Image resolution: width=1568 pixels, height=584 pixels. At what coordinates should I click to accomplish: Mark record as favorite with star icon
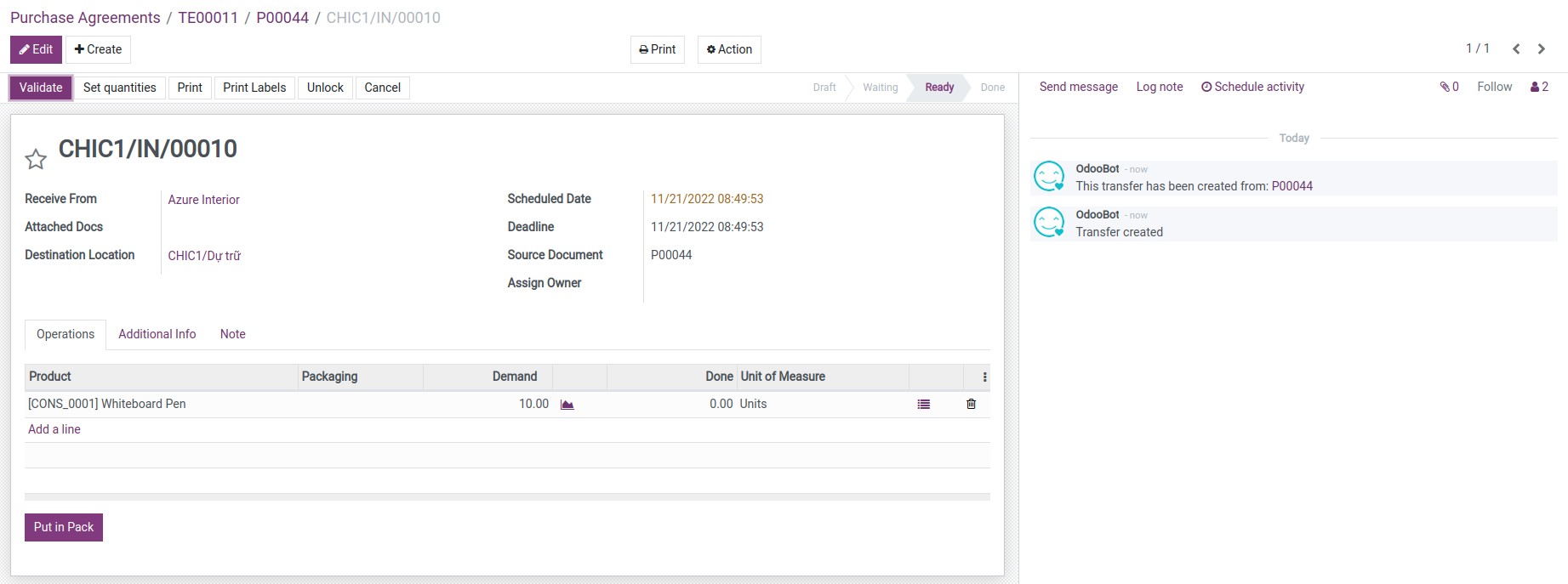36,159
